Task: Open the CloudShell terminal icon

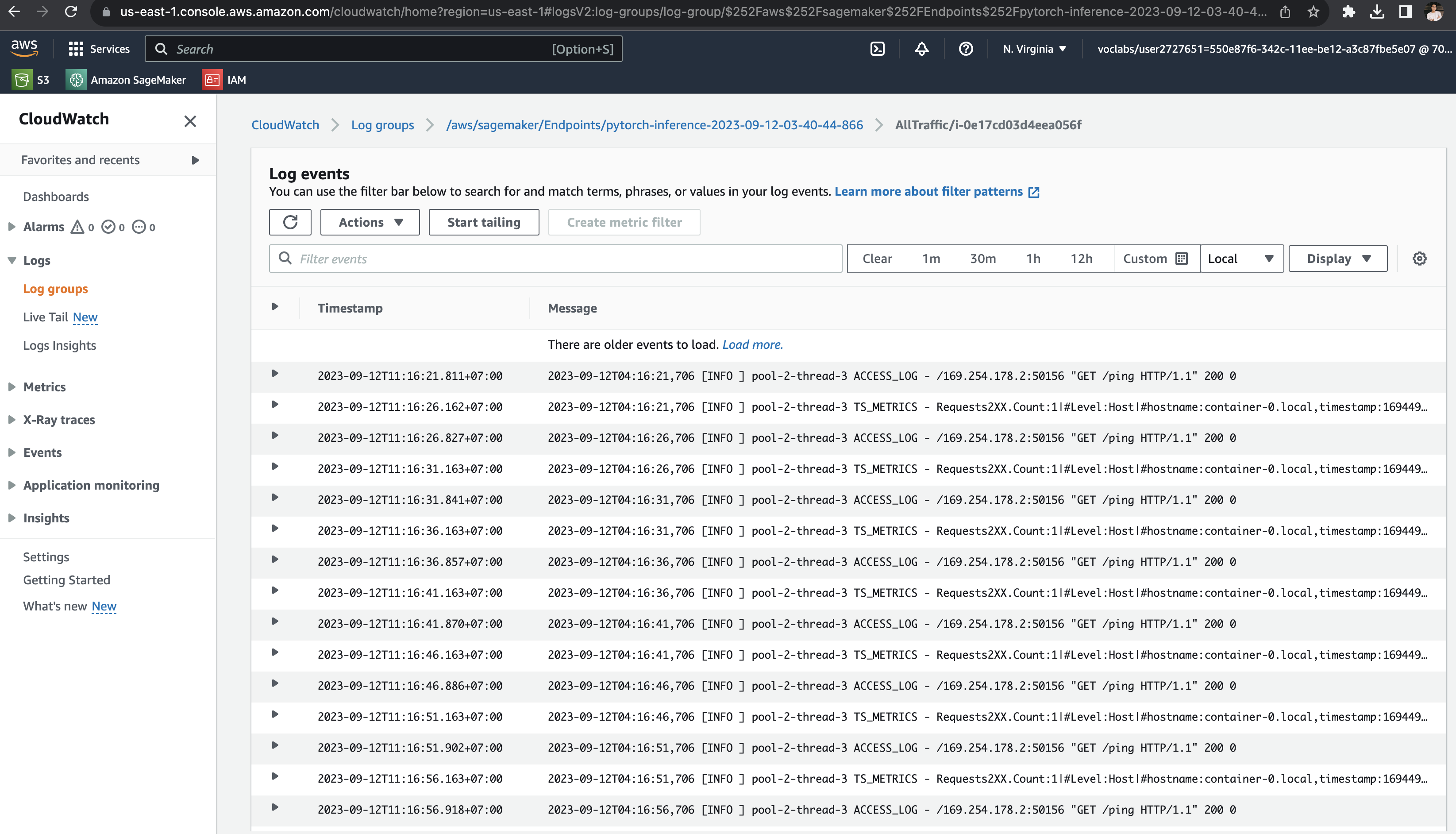Action: click(x=877, y=49)
